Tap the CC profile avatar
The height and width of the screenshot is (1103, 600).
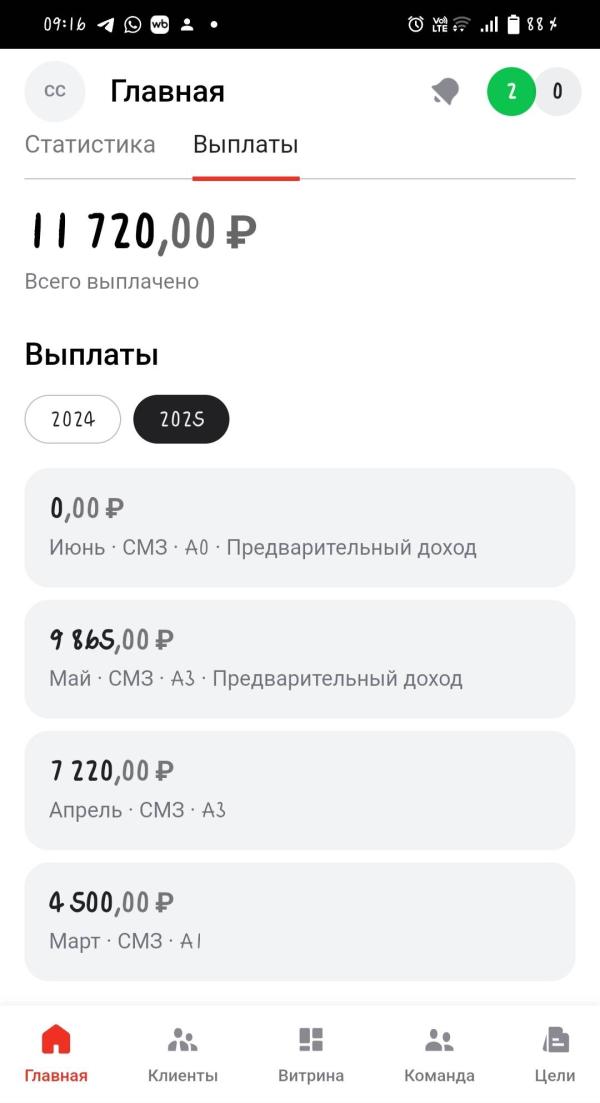tap(55, 91)
